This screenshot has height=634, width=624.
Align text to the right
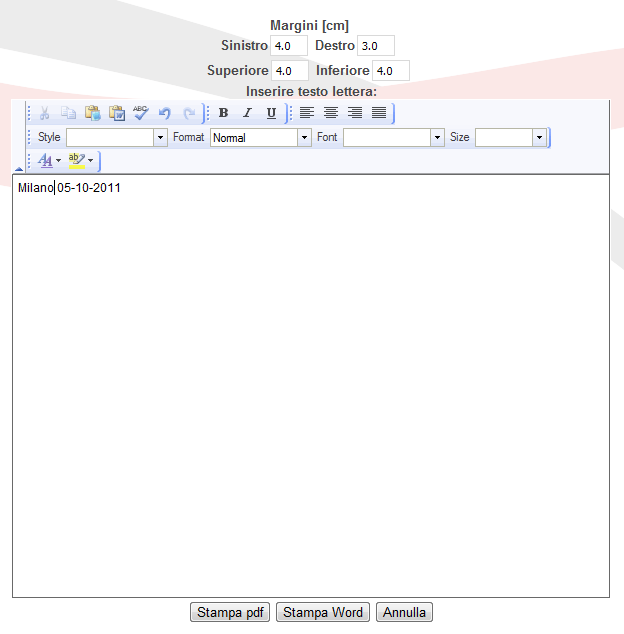point(355,113)
